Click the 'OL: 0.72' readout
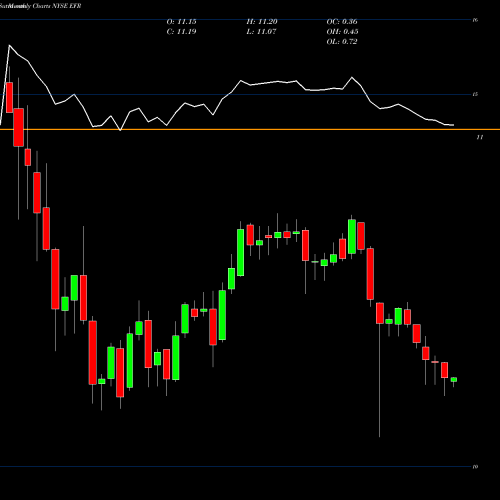 point(342,42)
